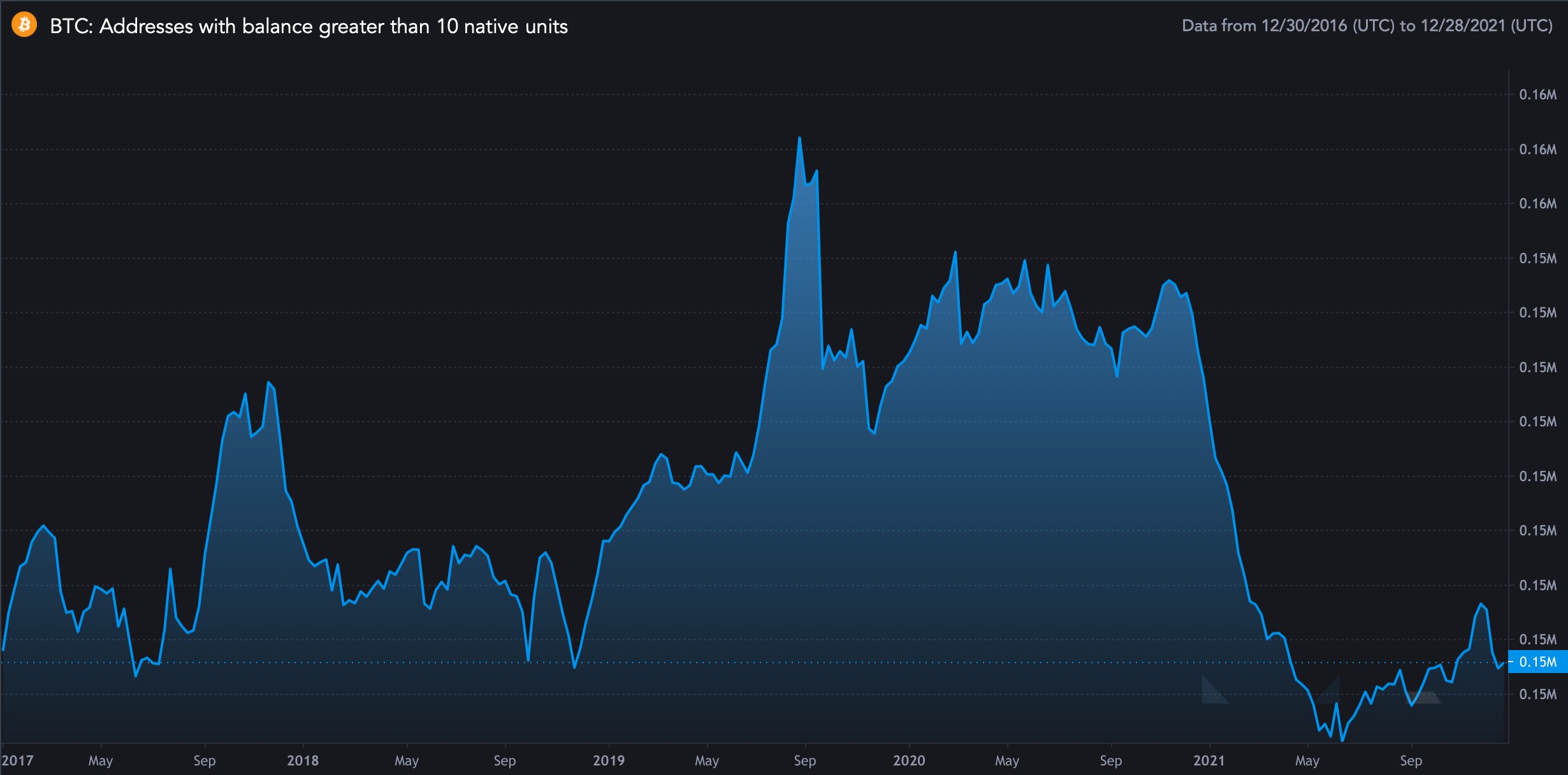Click the orange Bitcoin logo icon
Image resolution: width=1568 pixels, height=775 pixels.
(24, 25)
